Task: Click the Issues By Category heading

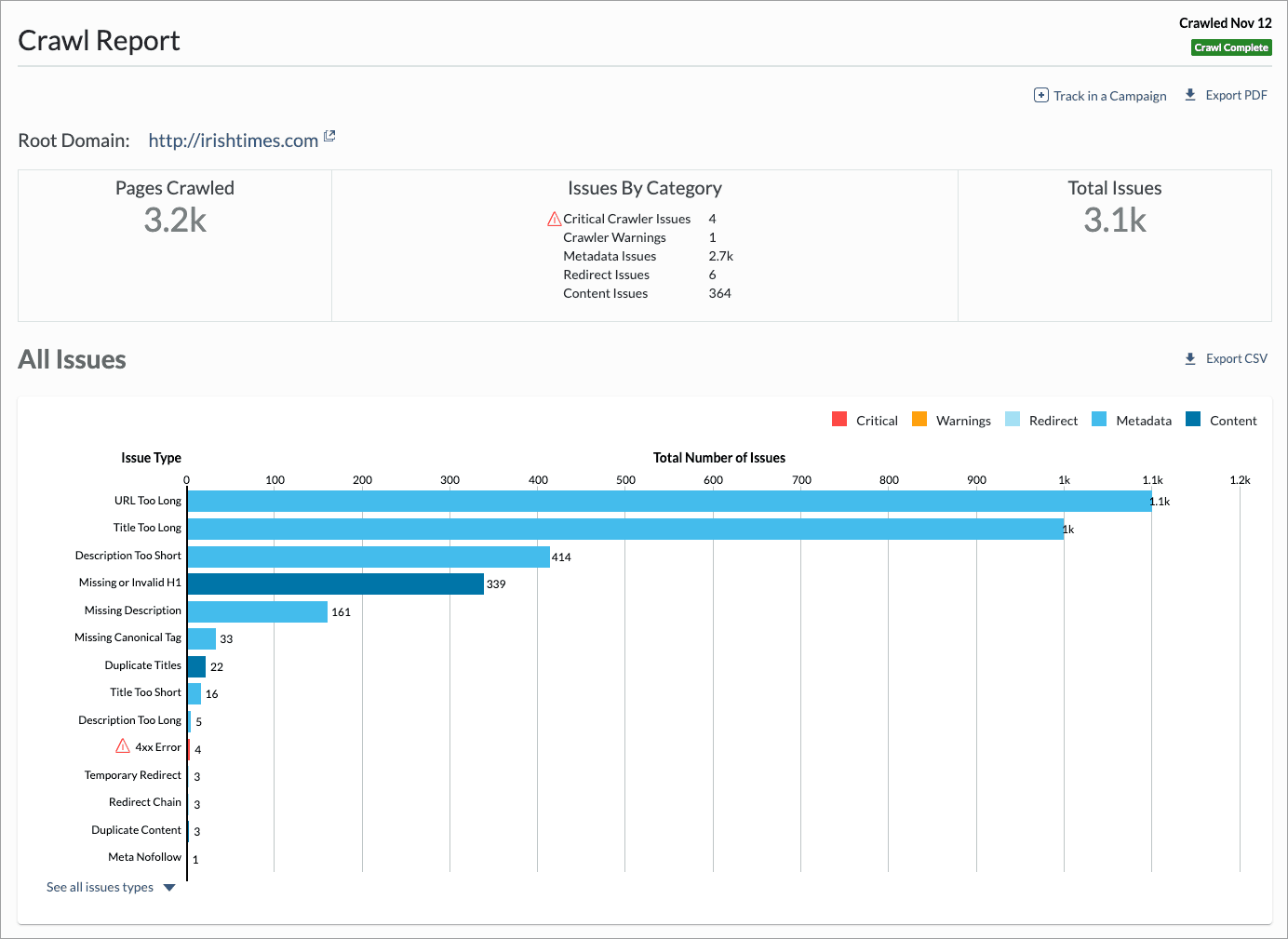Action: pyautogui.click(x=645, y=188)
